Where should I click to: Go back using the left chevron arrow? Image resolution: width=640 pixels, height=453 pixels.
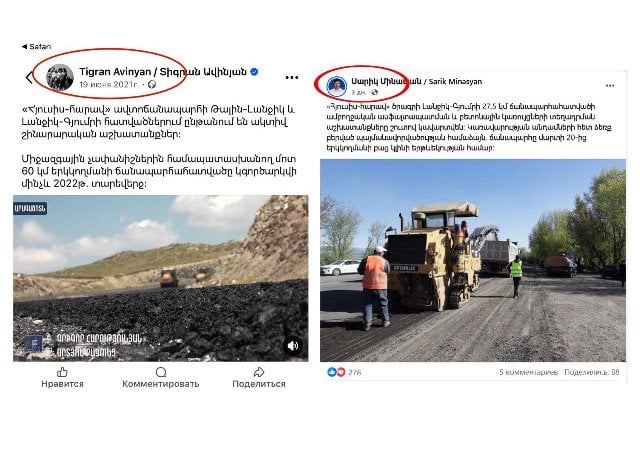[29, 77]
